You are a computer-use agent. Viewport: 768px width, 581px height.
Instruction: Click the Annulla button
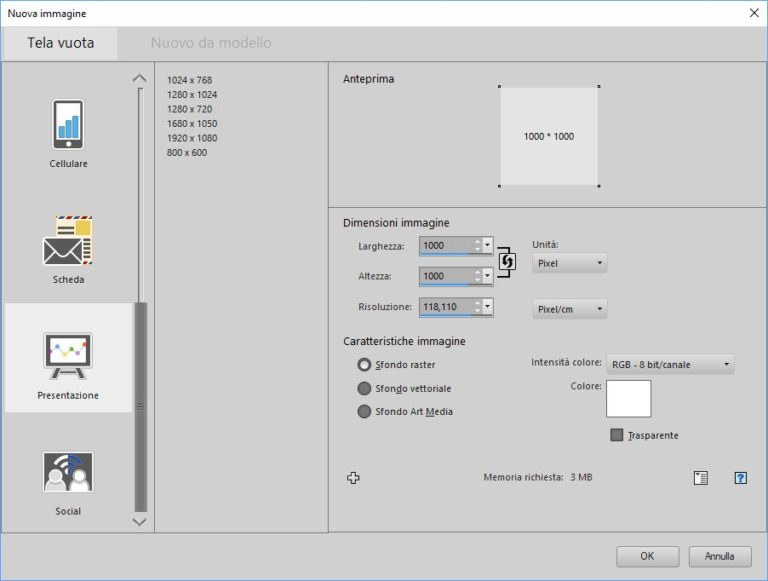click(719, 556)
